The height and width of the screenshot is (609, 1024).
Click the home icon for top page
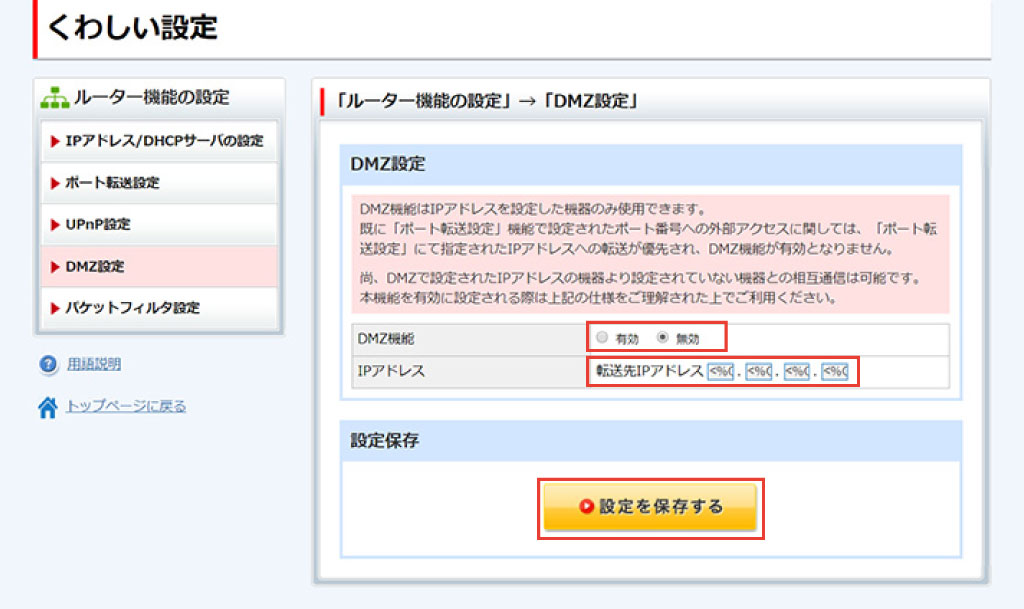coord(48,407)
